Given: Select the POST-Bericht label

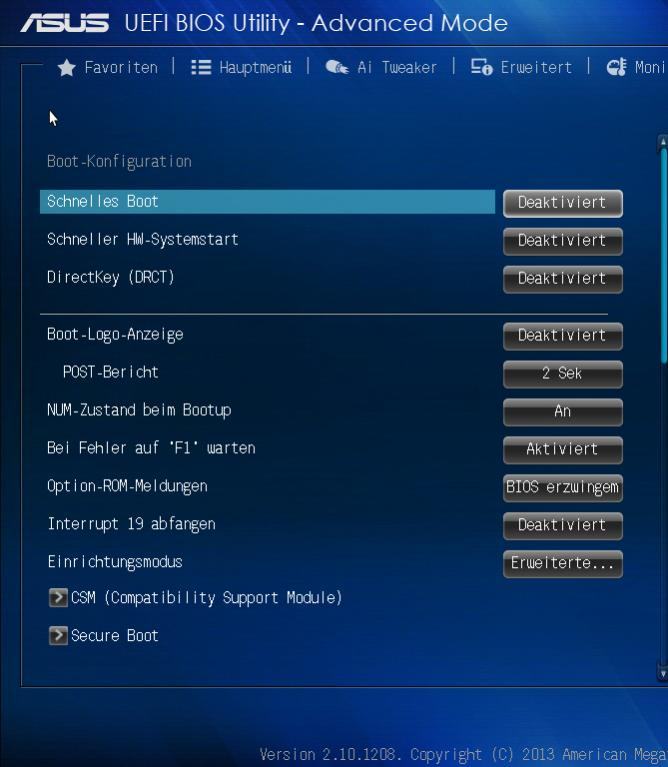Looking at the screenshot, I should (x=111, y=372).
